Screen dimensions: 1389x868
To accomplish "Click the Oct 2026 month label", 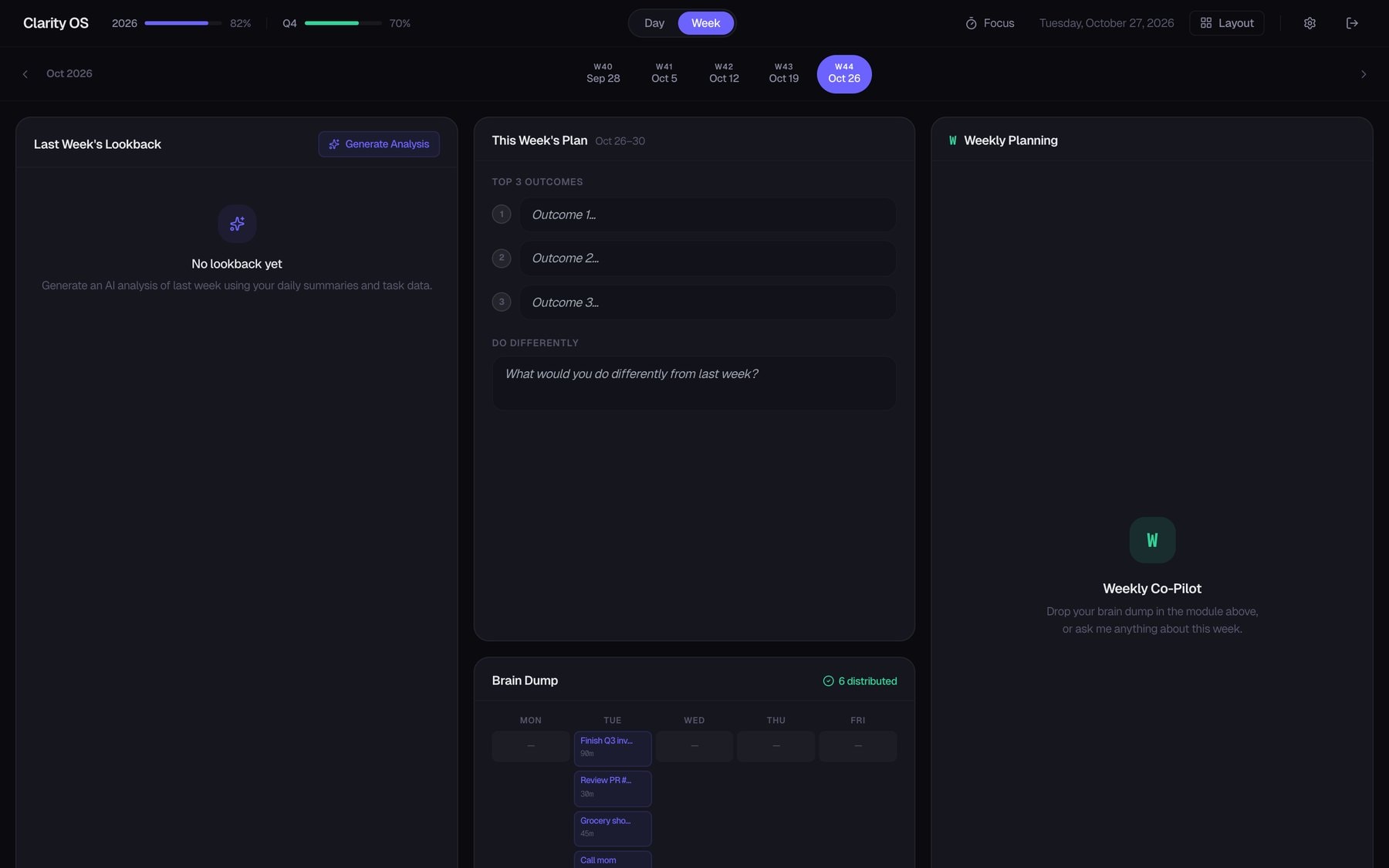I will (x=69, y=73).
